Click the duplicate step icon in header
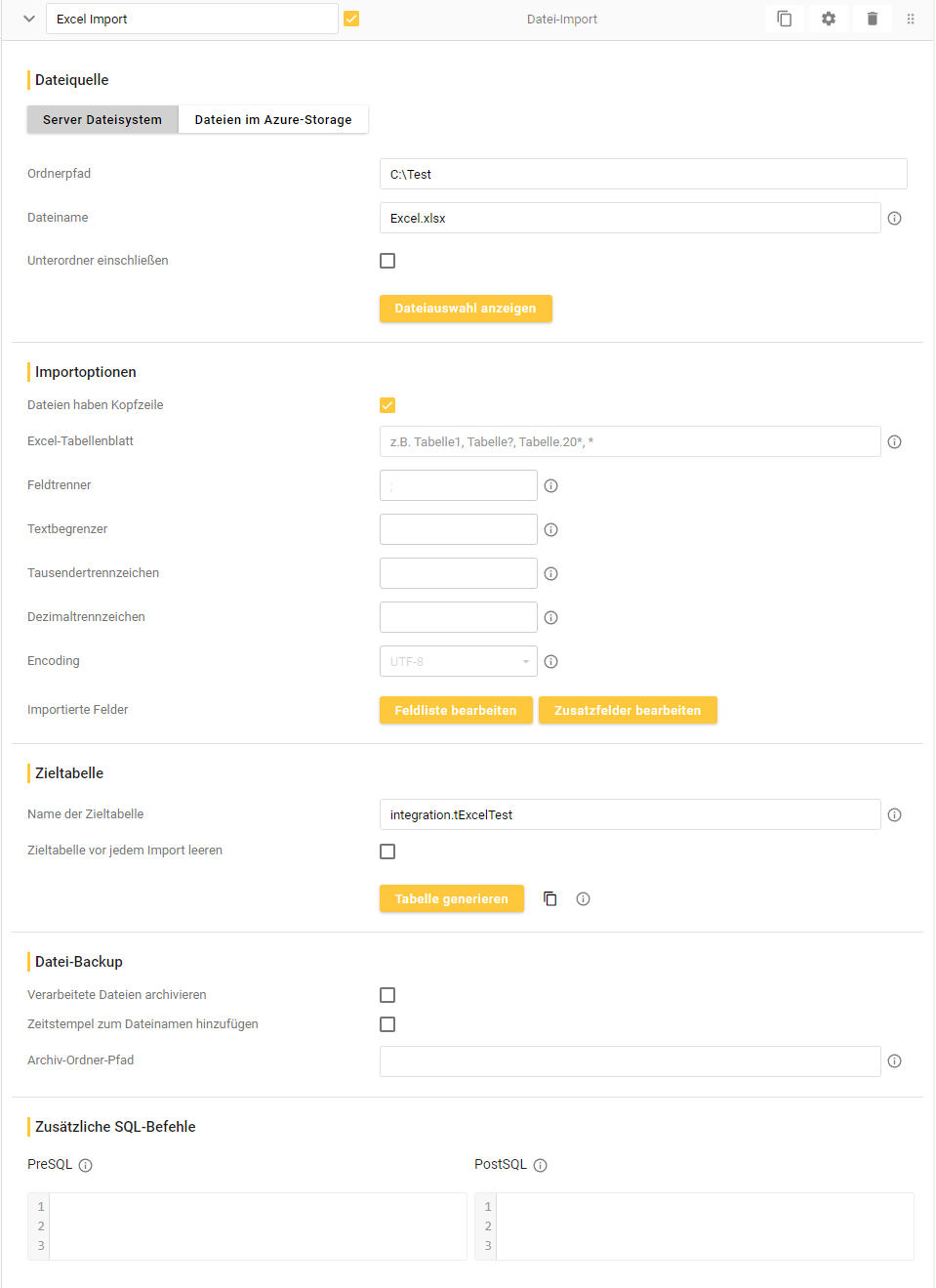 784,19
